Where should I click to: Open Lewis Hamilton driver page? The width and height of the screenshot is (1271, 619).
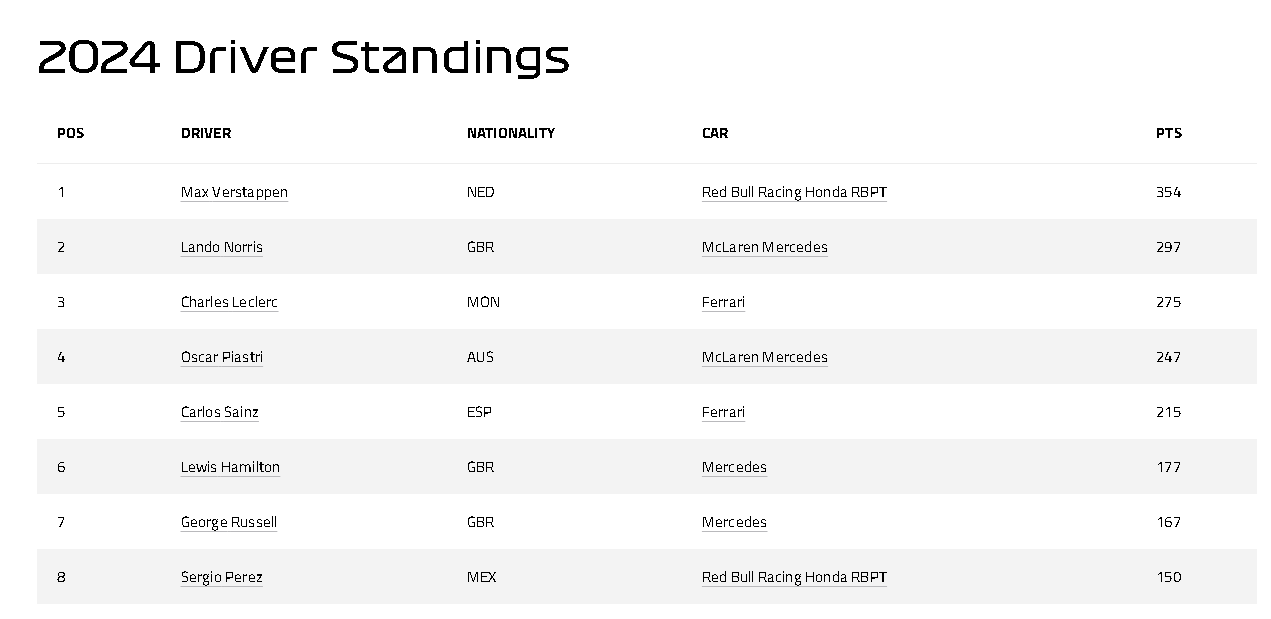pos(230,467)
